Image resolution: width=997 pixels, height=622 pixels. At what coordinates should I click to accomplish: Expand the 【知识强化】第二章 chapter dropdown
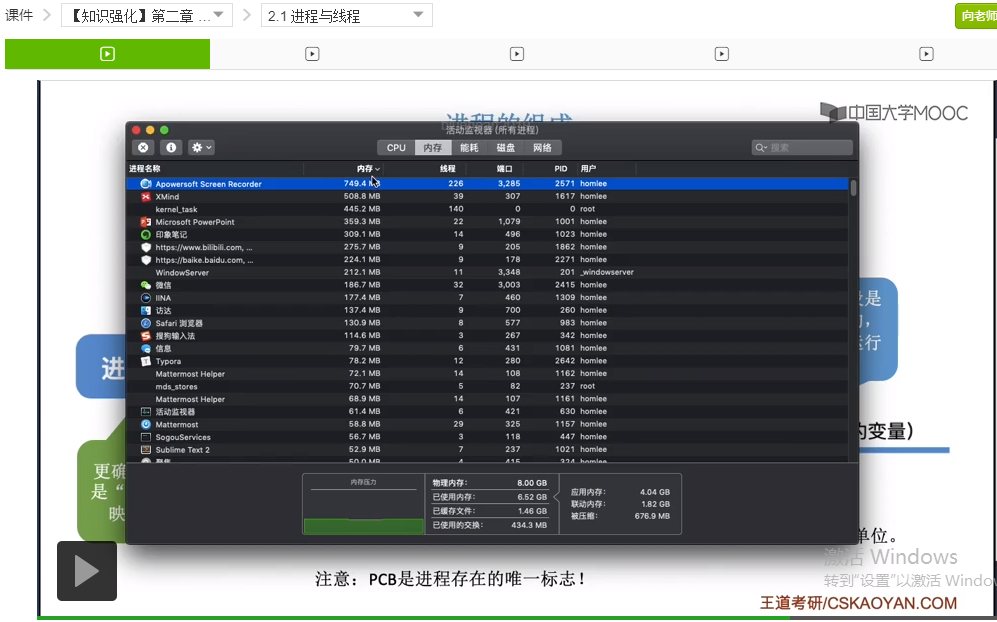click(x=147, y=15)
